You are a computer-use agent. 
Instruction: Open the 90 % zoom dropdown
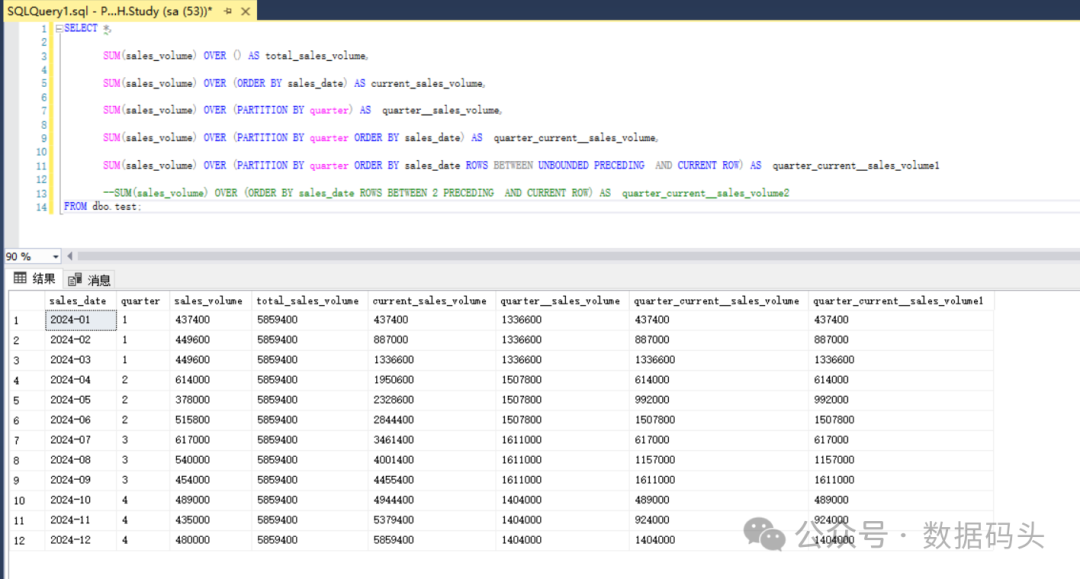55,257
